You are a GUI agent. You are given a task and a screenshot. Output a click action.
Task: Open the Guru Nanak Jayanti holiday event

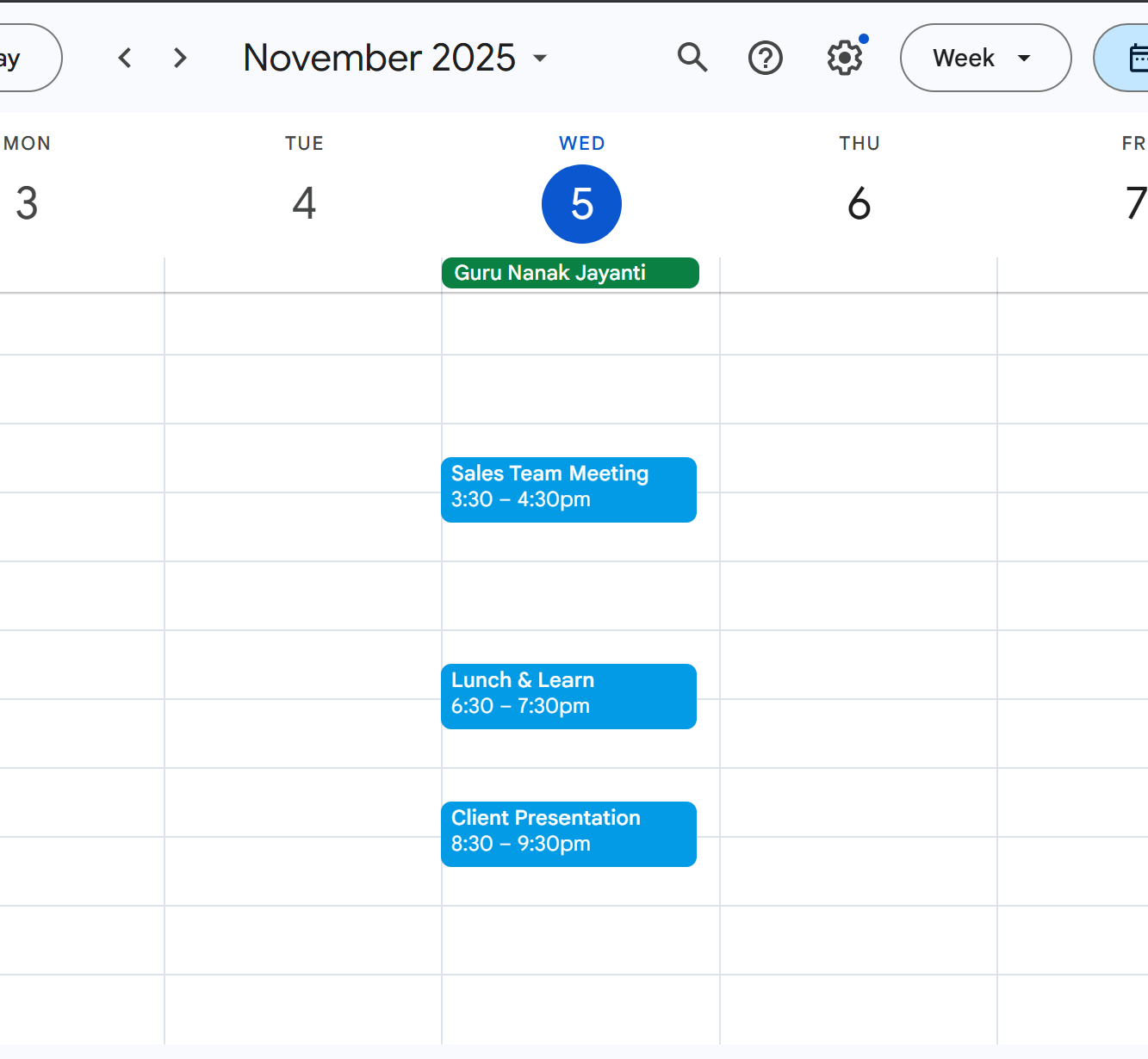pyautogui.click(x=569, y=273)
